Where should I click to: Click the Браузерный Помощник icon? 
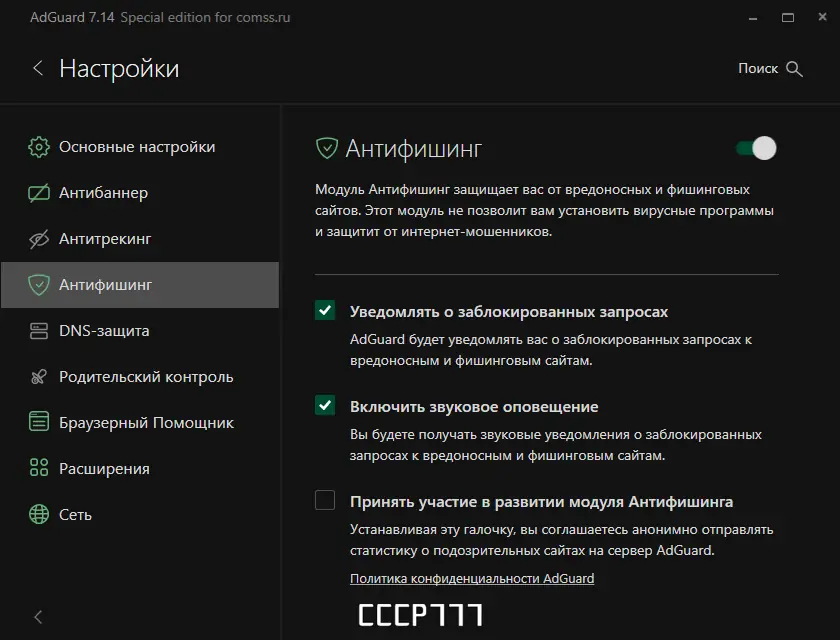[x=39, y=423]
